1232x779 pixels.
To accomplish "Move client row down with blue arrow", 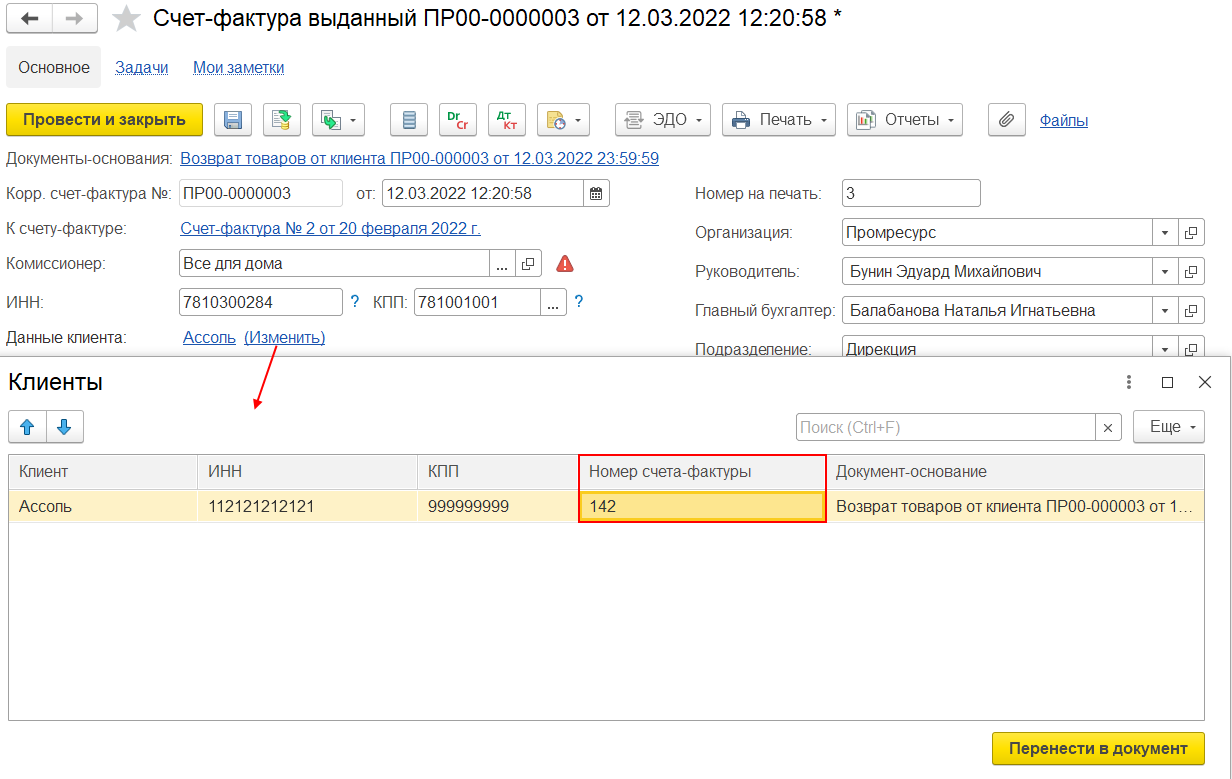I will [65, 427].
